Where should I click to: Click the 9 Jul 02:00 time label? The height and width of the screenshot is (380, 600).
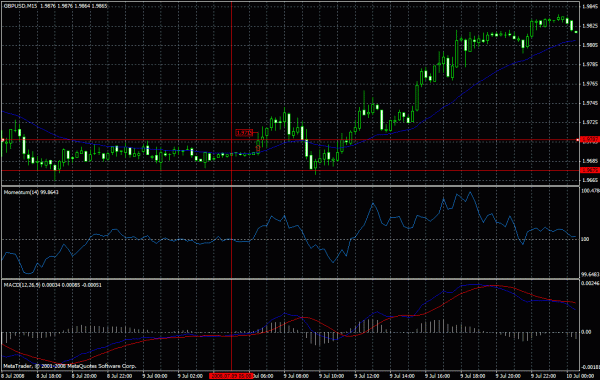[x=190, y=376]
